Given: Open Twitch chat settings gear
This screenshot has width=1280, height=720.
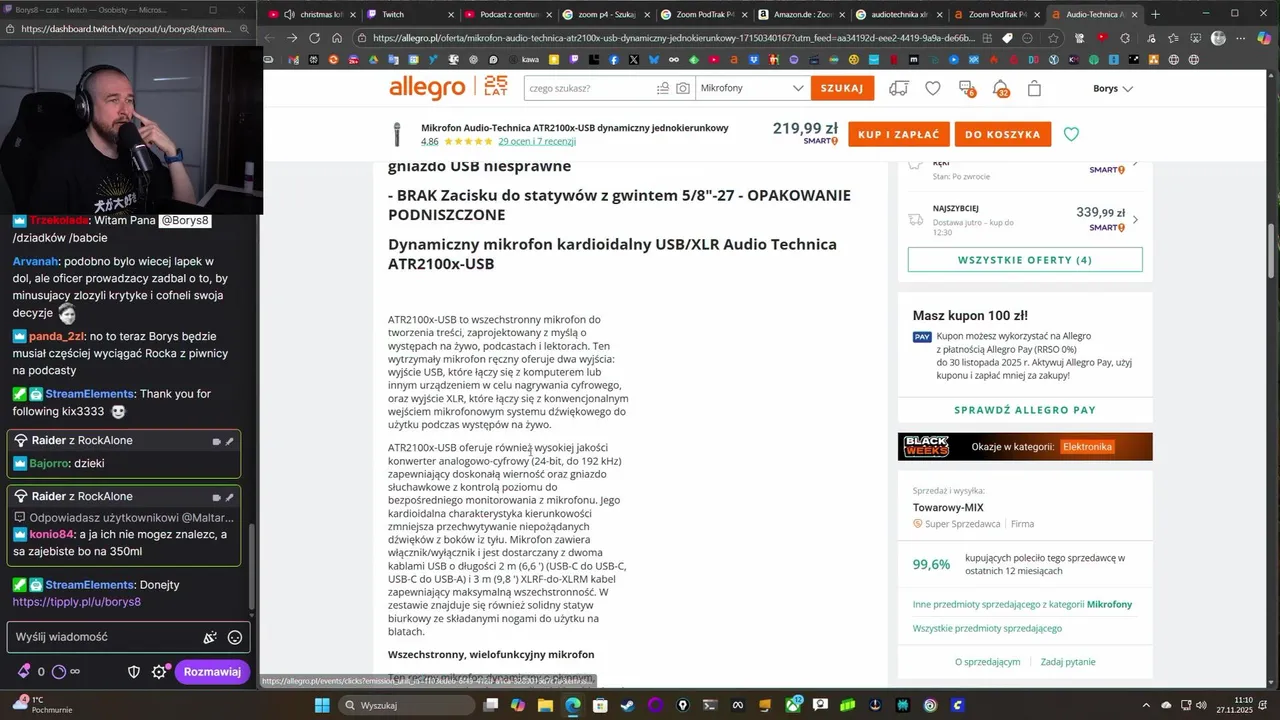Looking at the screenshot, I should pyautogui.click(x=159, y=672).
